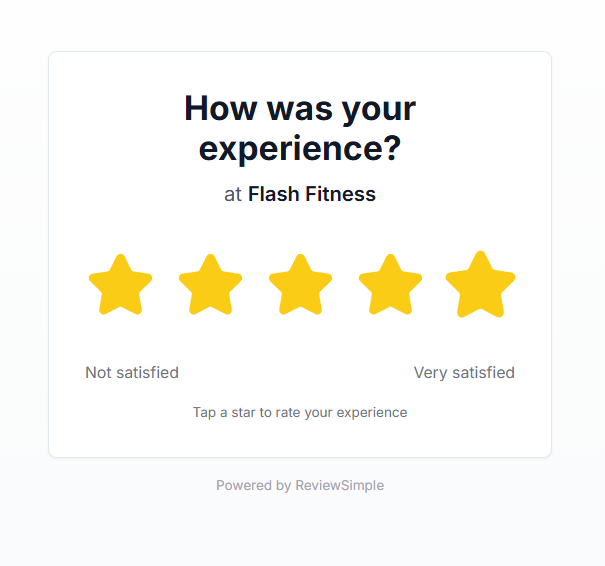The height and width of the screenshot is (566, 605).
Task: Click the "at" text before Flash Fitness
Action: click(233, 195)
